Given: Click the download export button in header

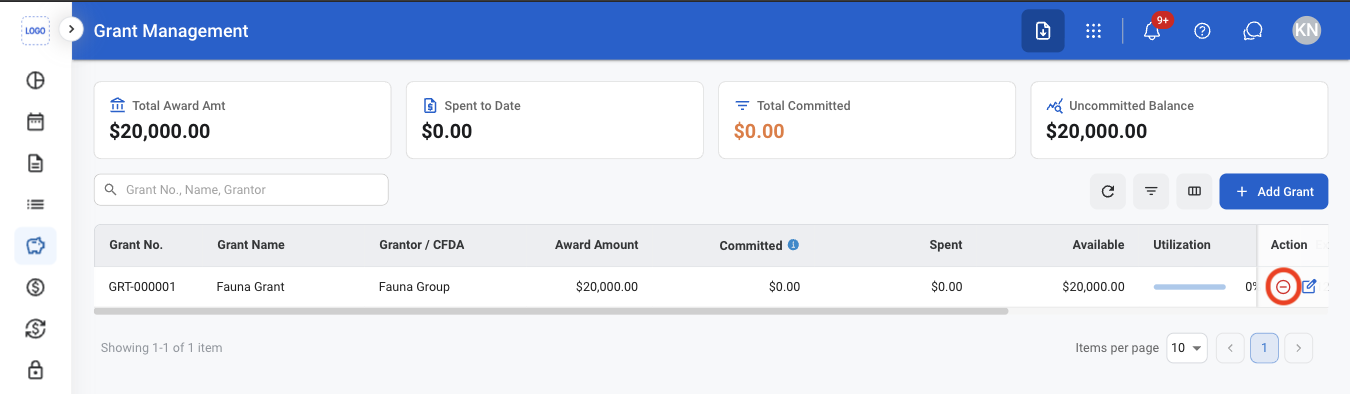Looking at the screenshot, I should pos(1043,31).
